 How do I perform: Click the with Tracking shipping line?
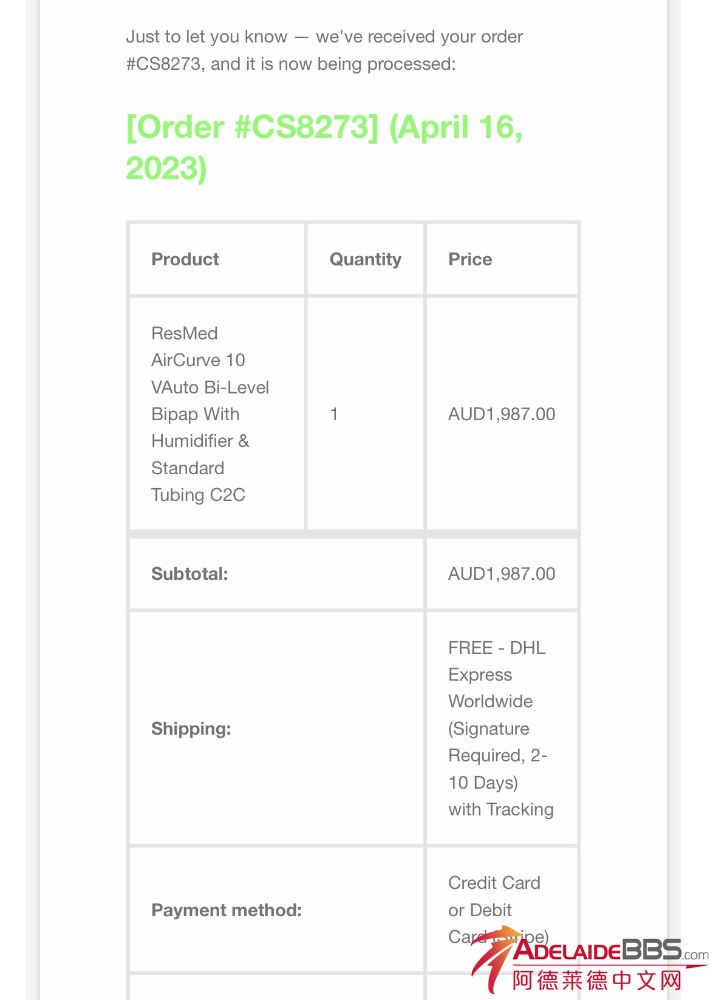click(x=500, y=809)
